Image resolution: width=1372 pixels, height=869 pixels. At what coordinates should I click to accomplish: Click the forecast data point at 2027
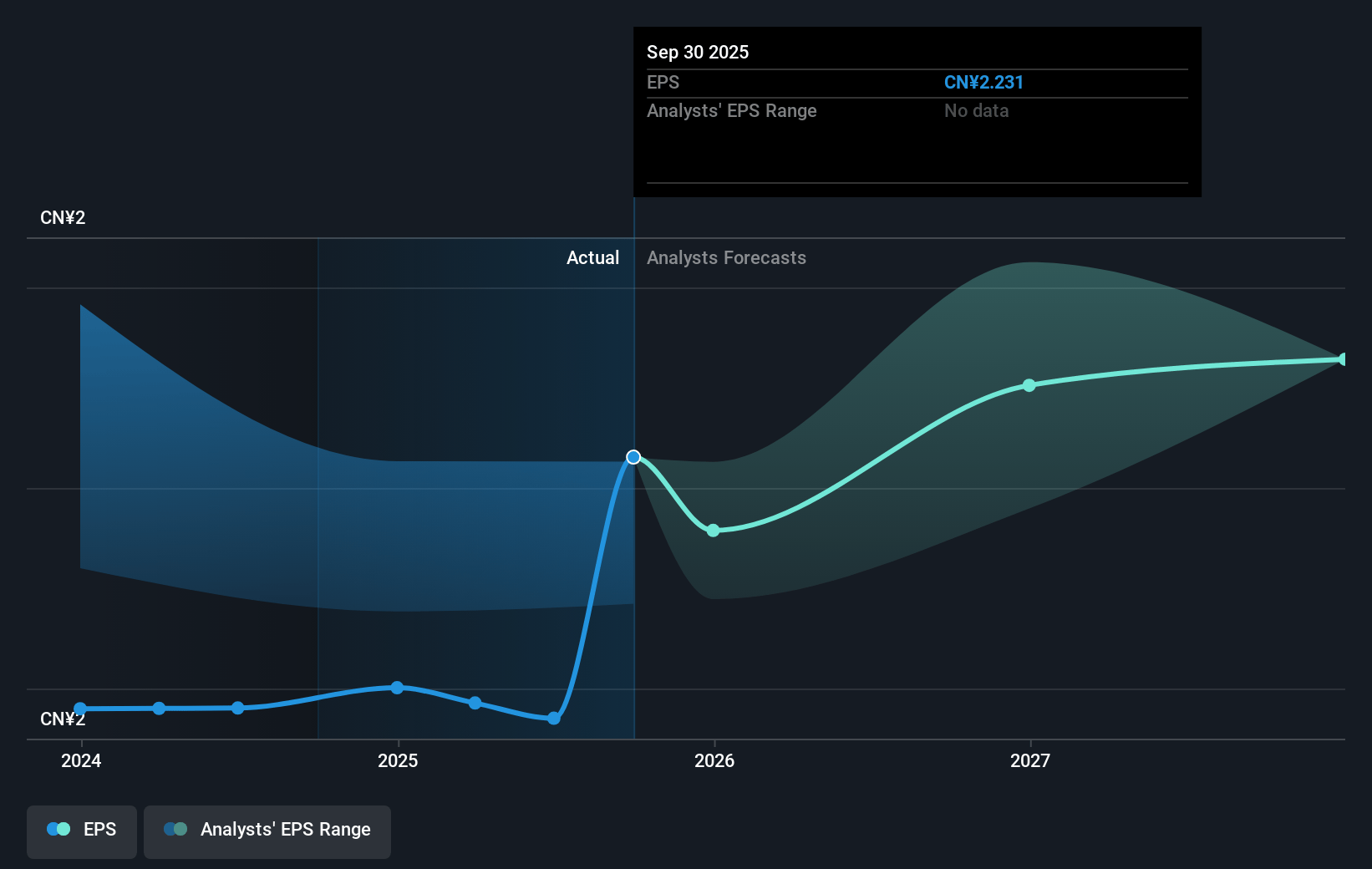(x=1029, y=385)
